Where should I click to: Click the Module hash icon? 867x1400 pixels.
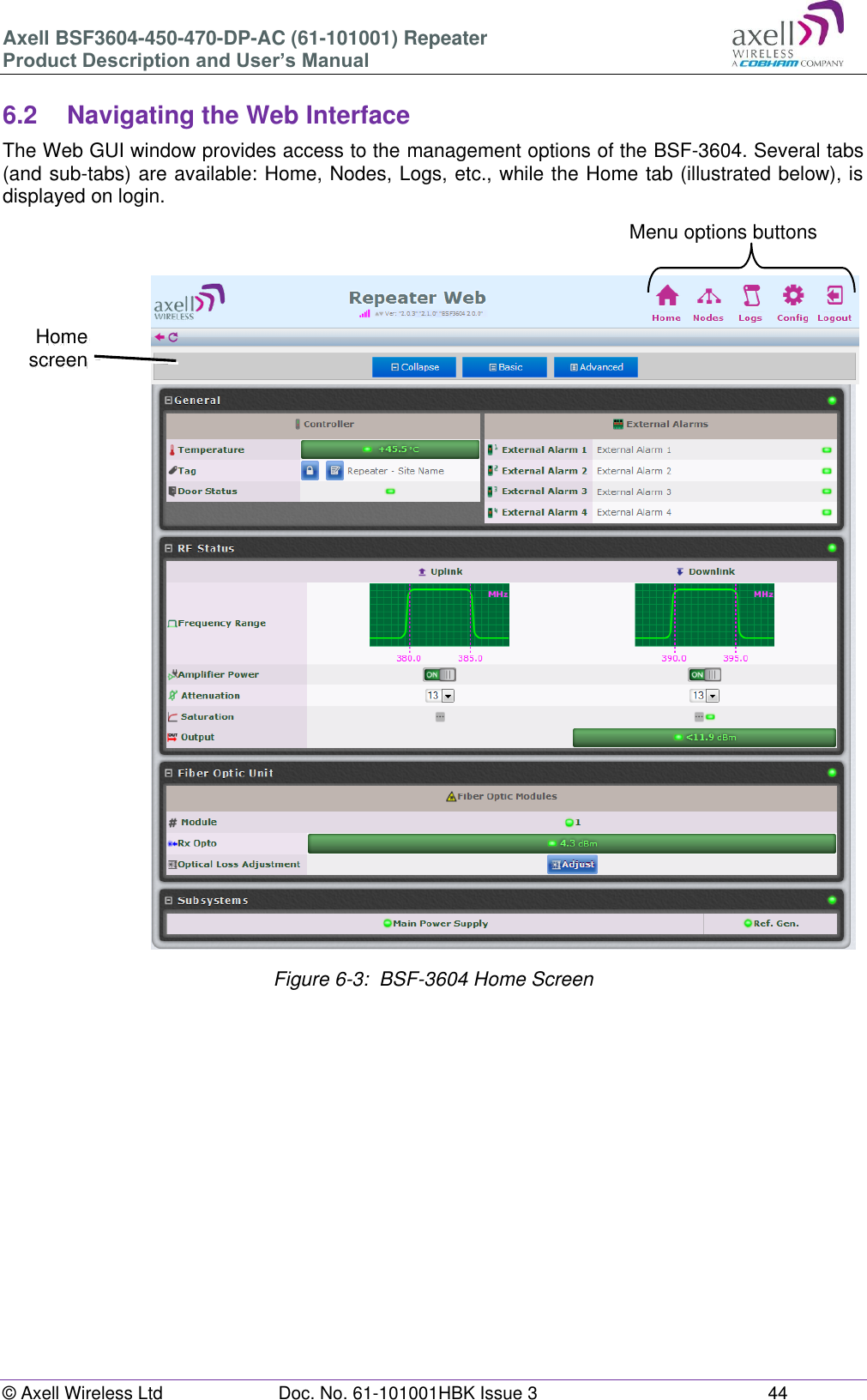point(172,823)
